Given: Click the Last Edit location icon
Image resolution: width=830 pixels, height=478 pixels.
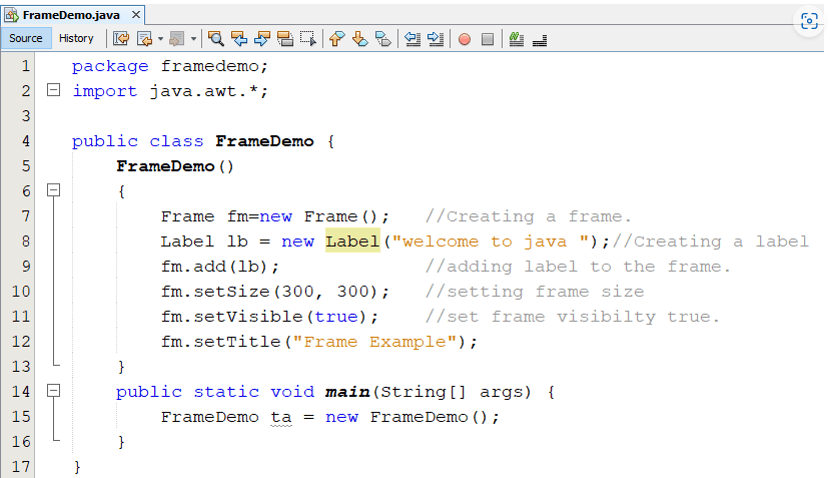Looking at the screenshot, I should [x=121, y=39].
